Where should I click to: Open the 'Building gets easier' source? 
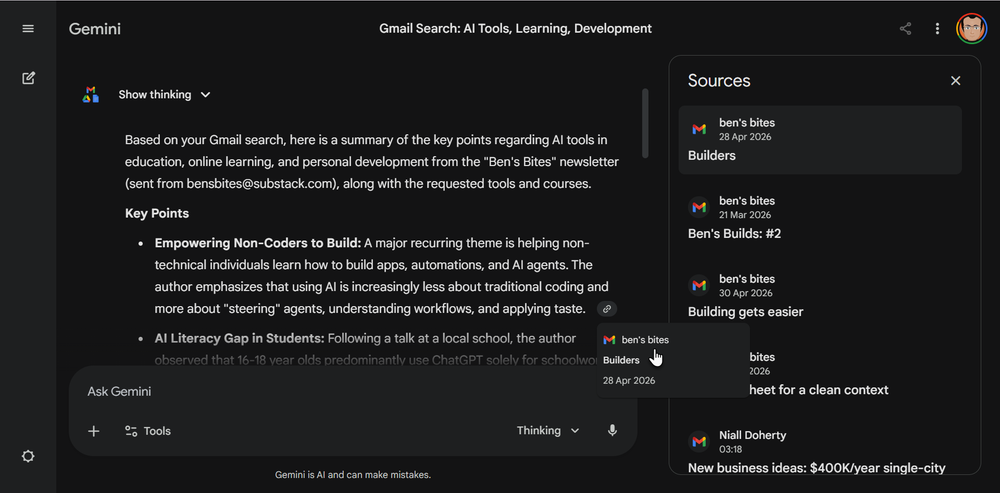(x=820, y=296)
